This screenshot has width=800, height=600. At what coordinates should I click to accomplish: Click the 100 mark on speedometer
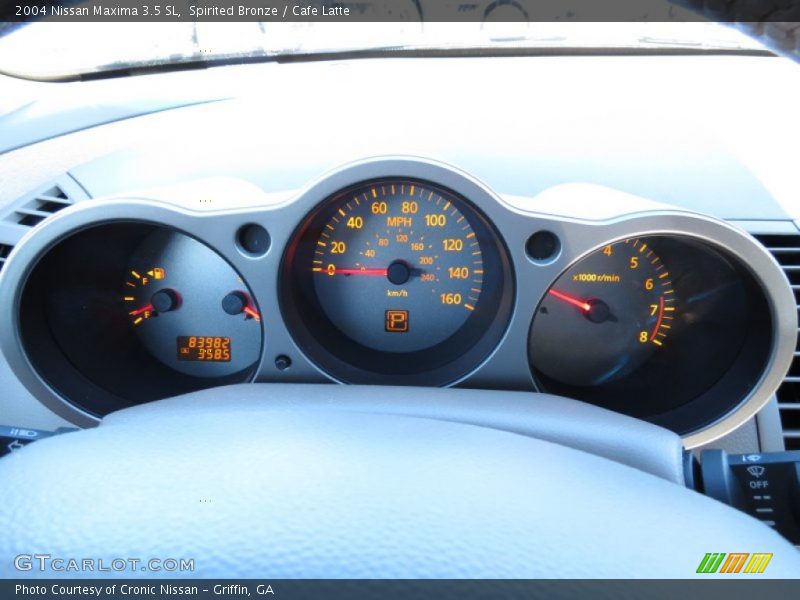[435, 220]
